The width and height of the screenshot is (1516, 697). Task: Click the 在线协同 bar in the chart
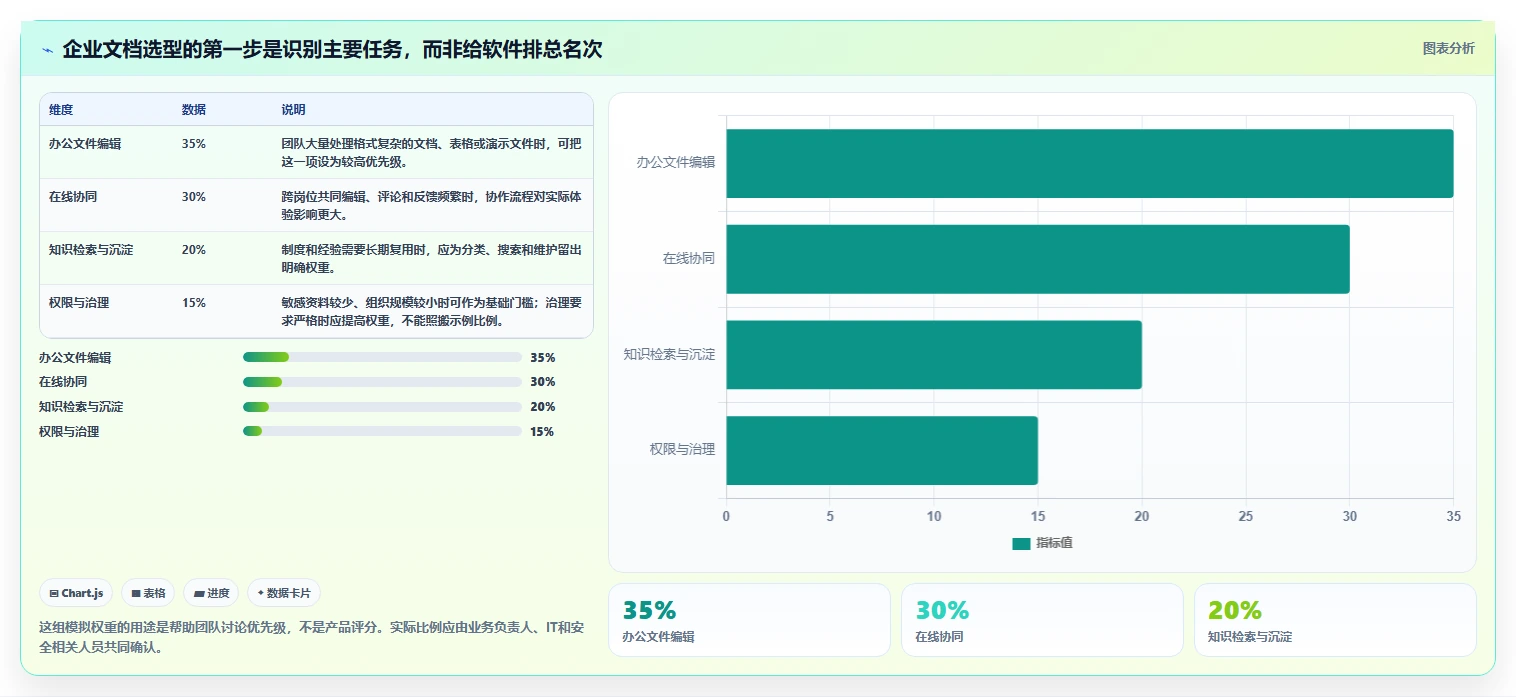pos(1038,259)
